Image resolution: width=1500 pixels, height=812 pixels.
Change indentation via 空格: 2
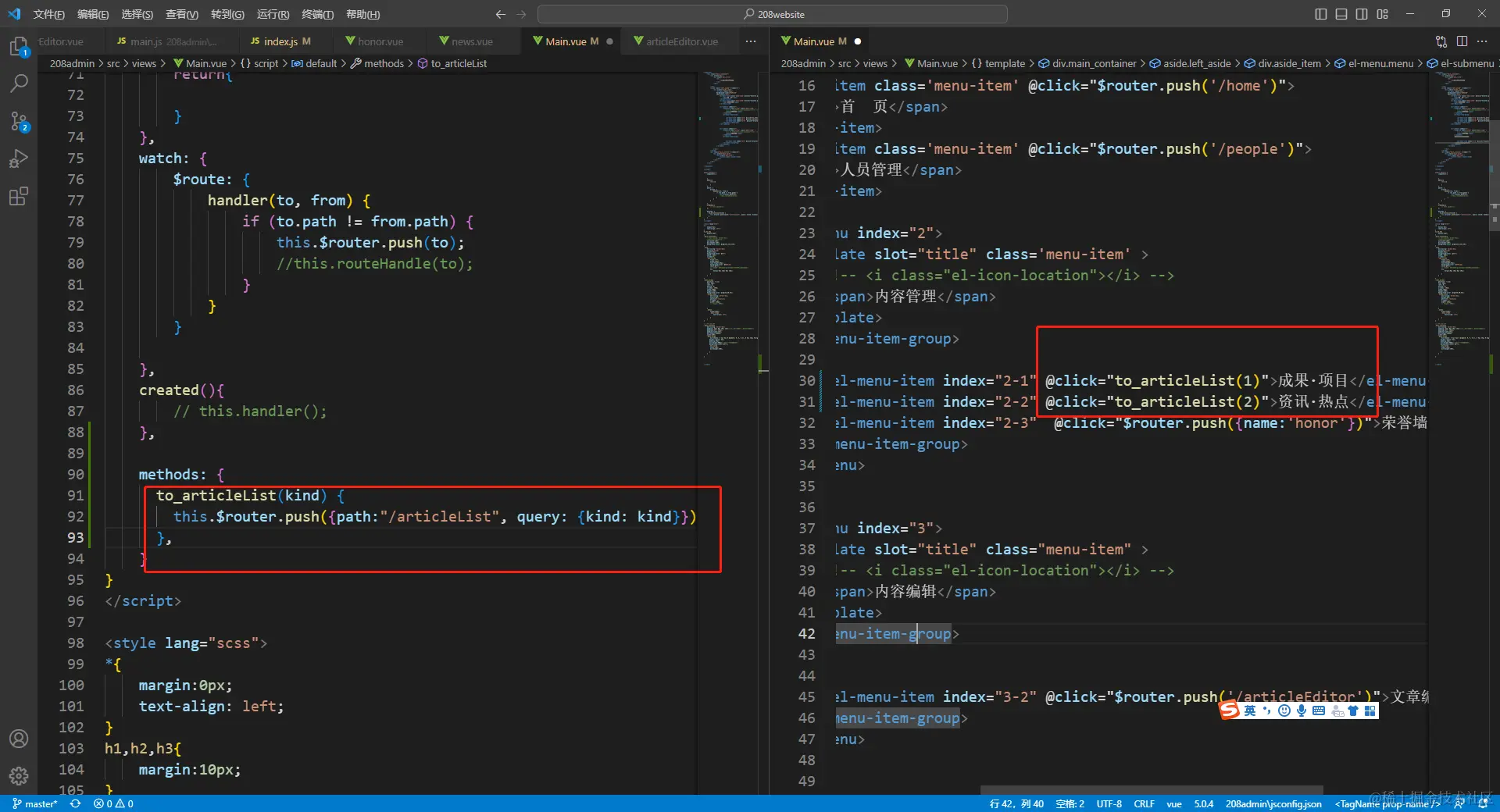[1070, 803]
